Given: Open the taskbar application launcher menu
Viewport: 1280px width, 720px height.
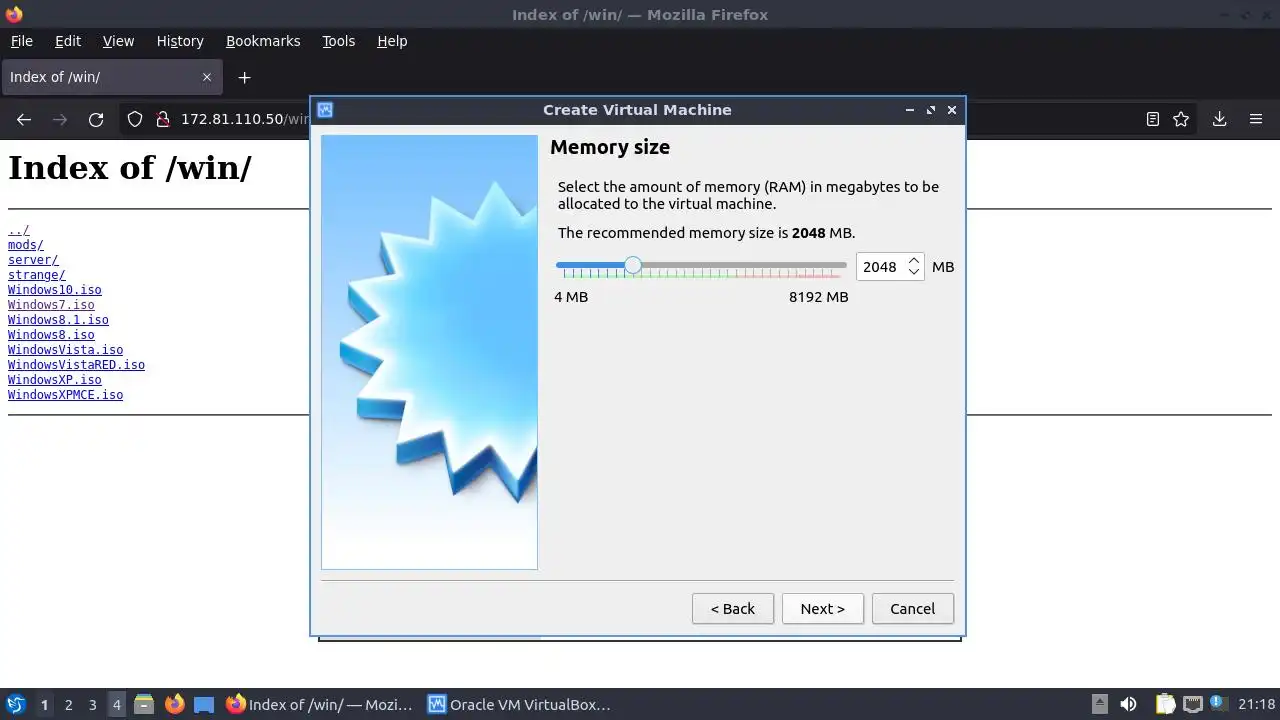Looking at the screenshot, I should tap(15, 704).
